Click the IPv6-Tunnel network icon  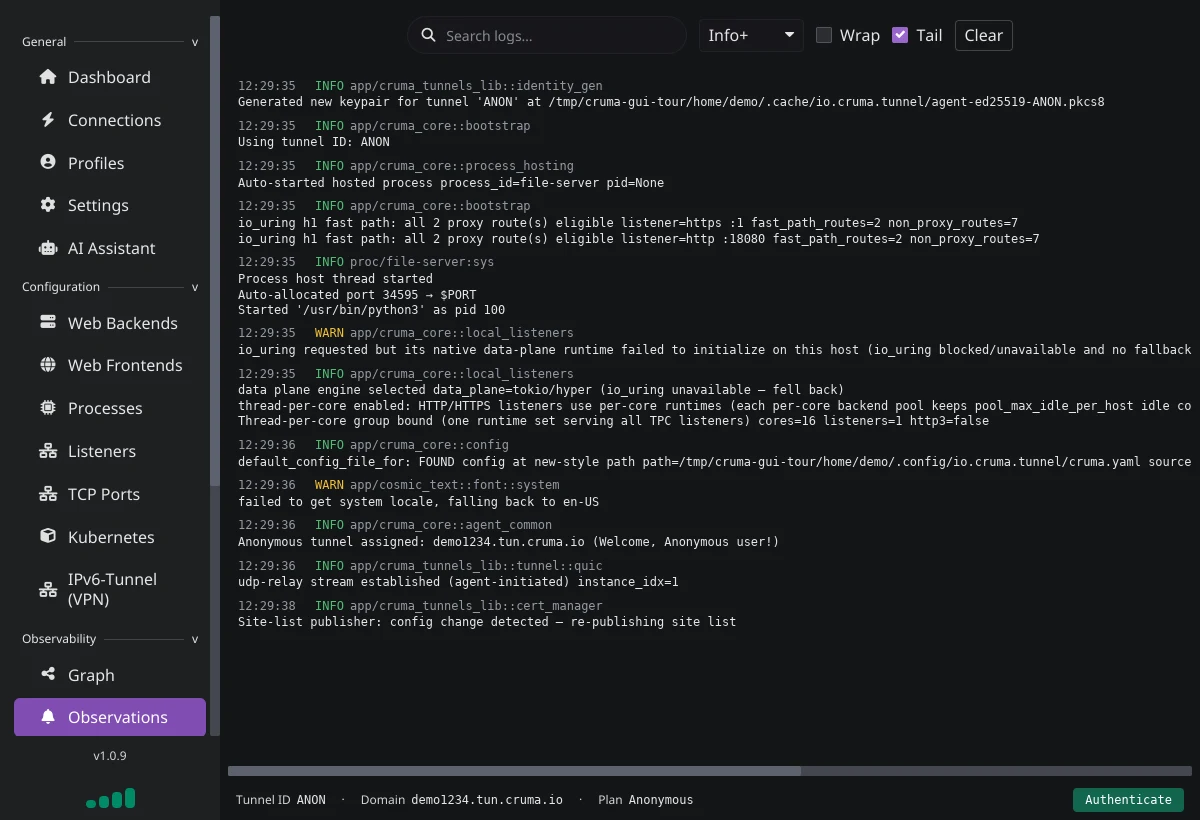pos(47,590)
